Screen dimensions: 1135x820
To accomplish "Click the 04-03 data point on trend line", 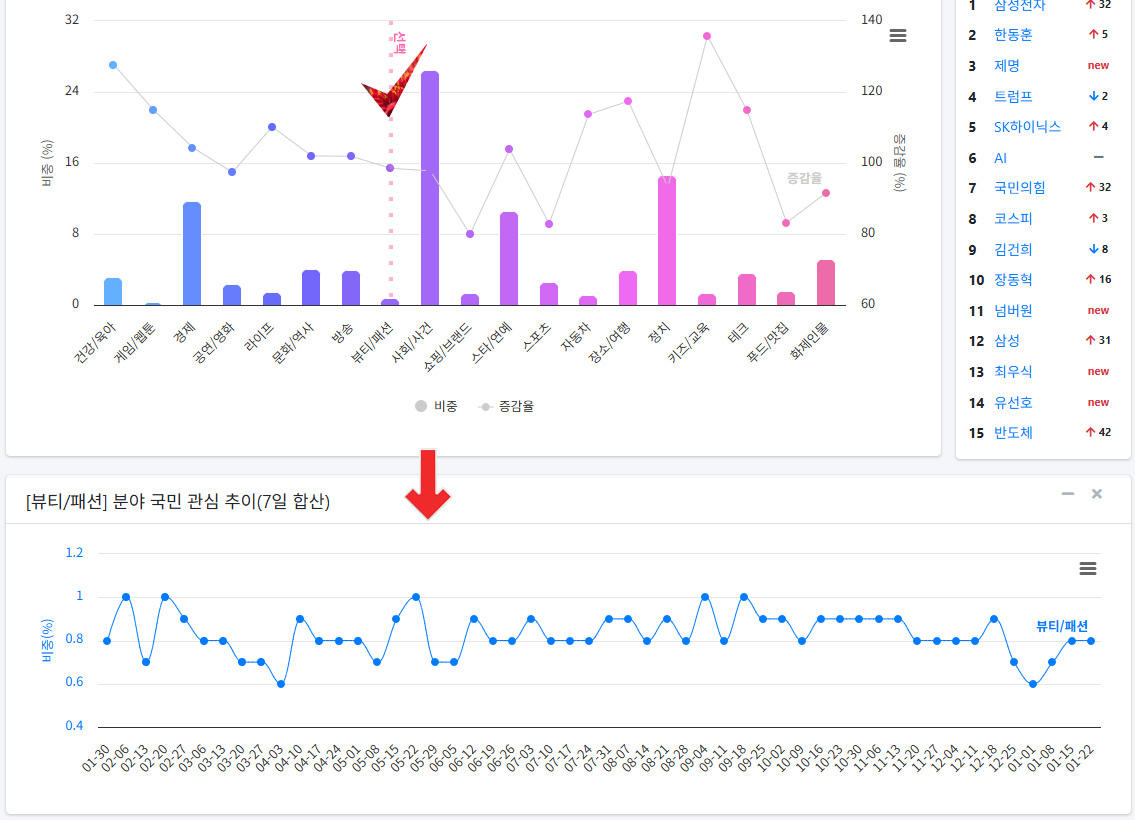I will [x=281, y=684].
